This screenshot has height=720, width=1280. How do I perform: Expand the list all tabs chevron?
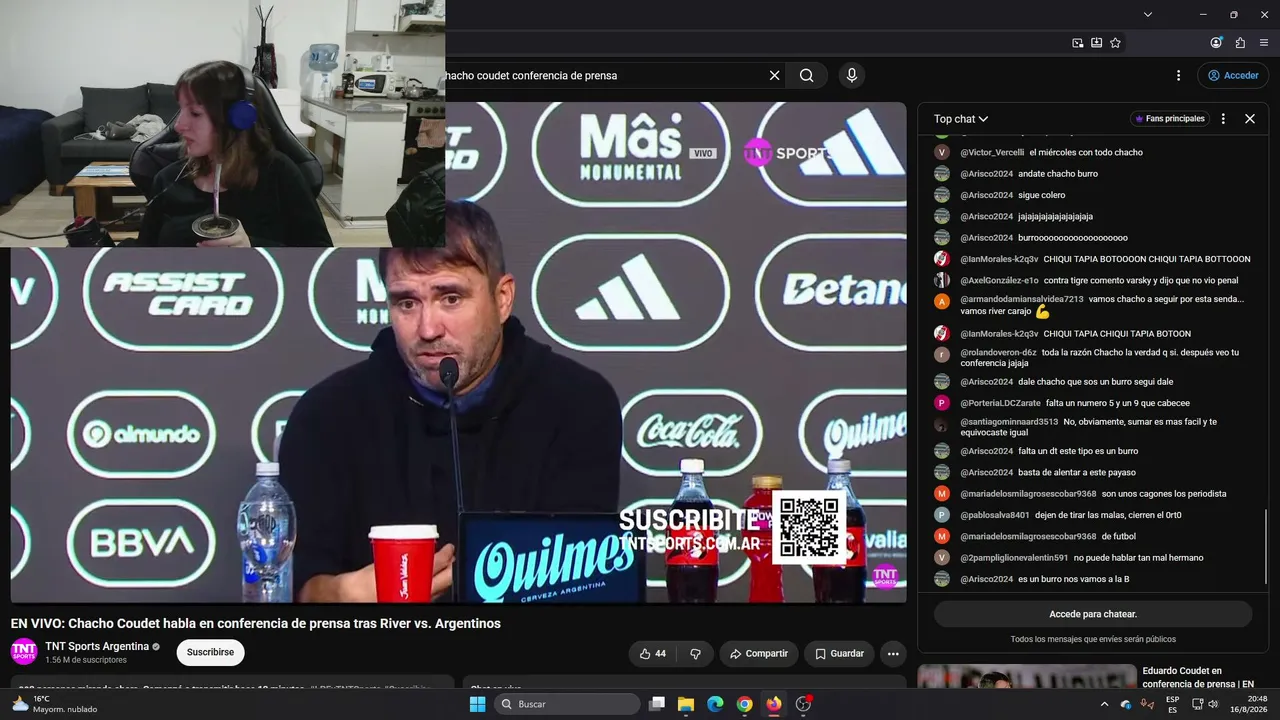pos(1148,14)
